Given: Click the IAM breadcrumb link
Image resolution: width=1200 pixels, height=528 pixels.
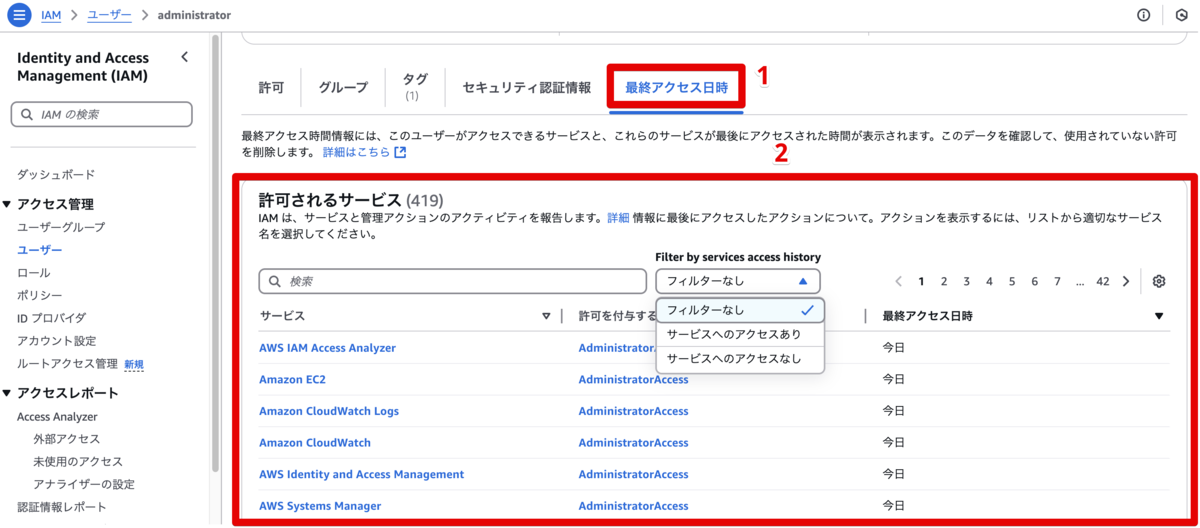Looking at the screenshot, I should (50, 15).
